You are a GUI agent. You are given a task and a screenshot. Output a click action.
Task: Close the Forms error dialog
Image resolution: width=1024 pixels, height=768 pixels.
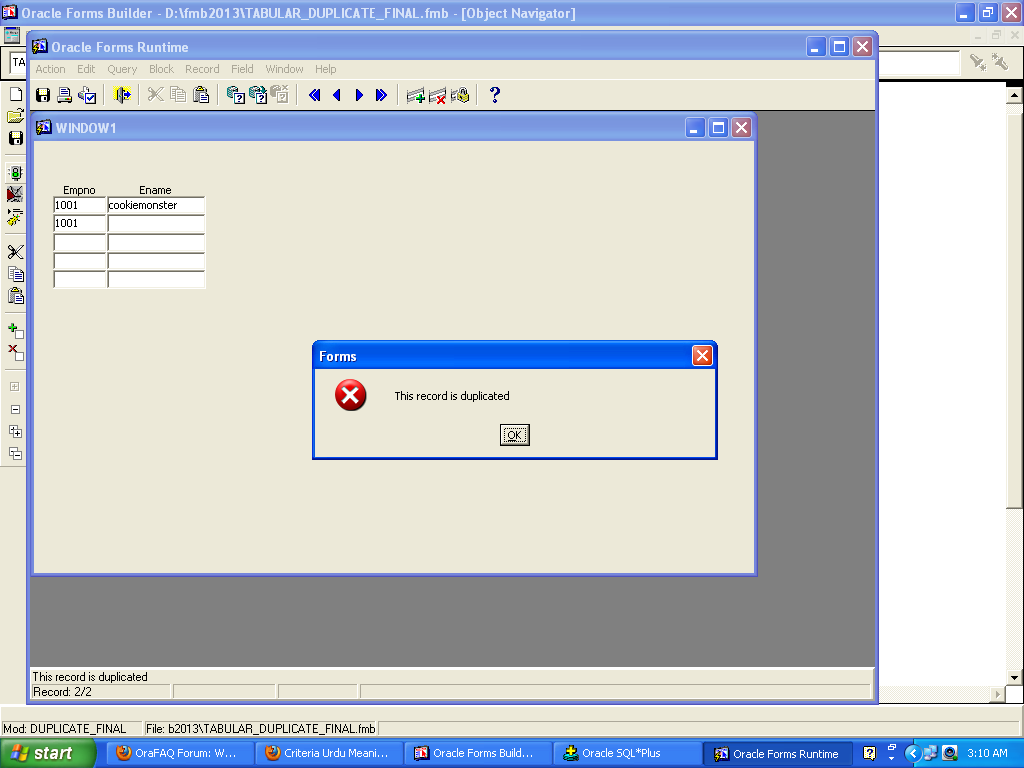pyautogui.click(x=702, y=356)
